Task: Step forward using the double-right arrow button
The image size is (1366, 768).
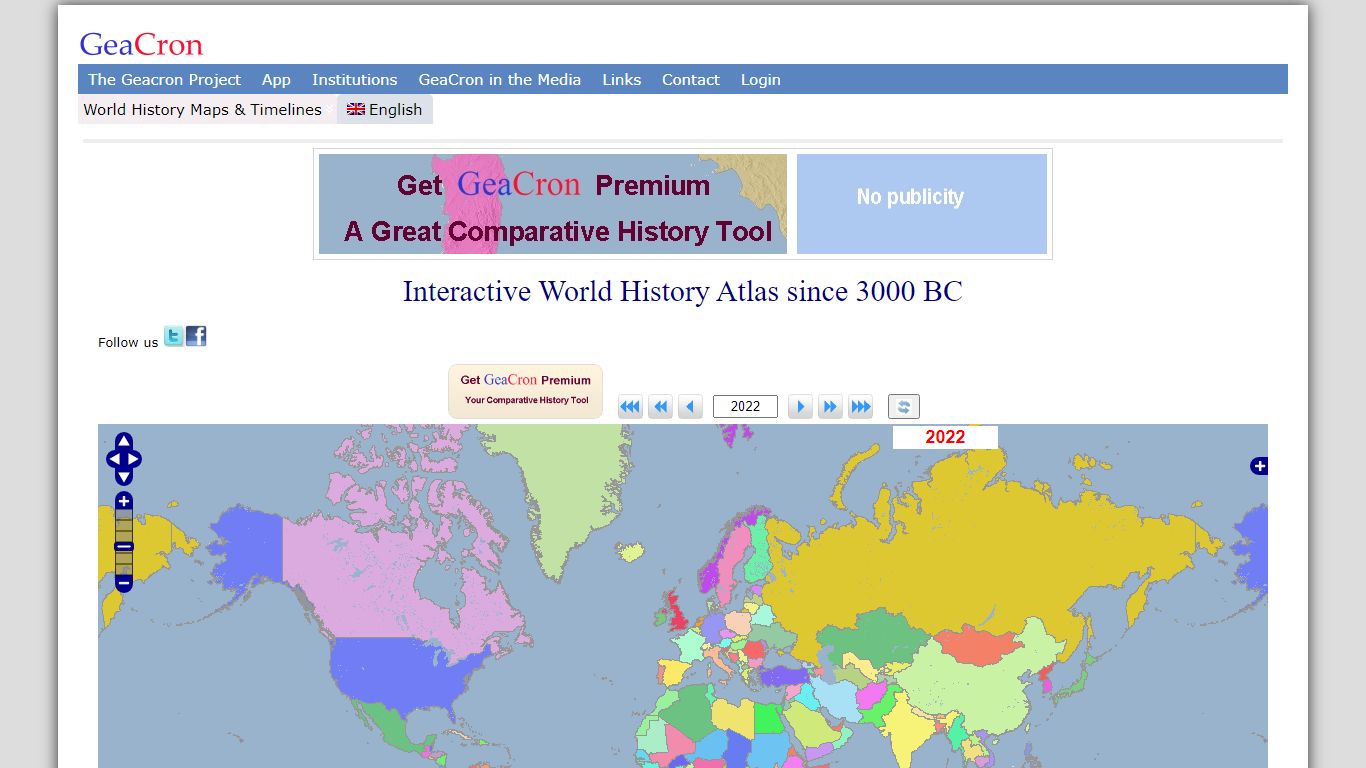Action: click(830, 406)
